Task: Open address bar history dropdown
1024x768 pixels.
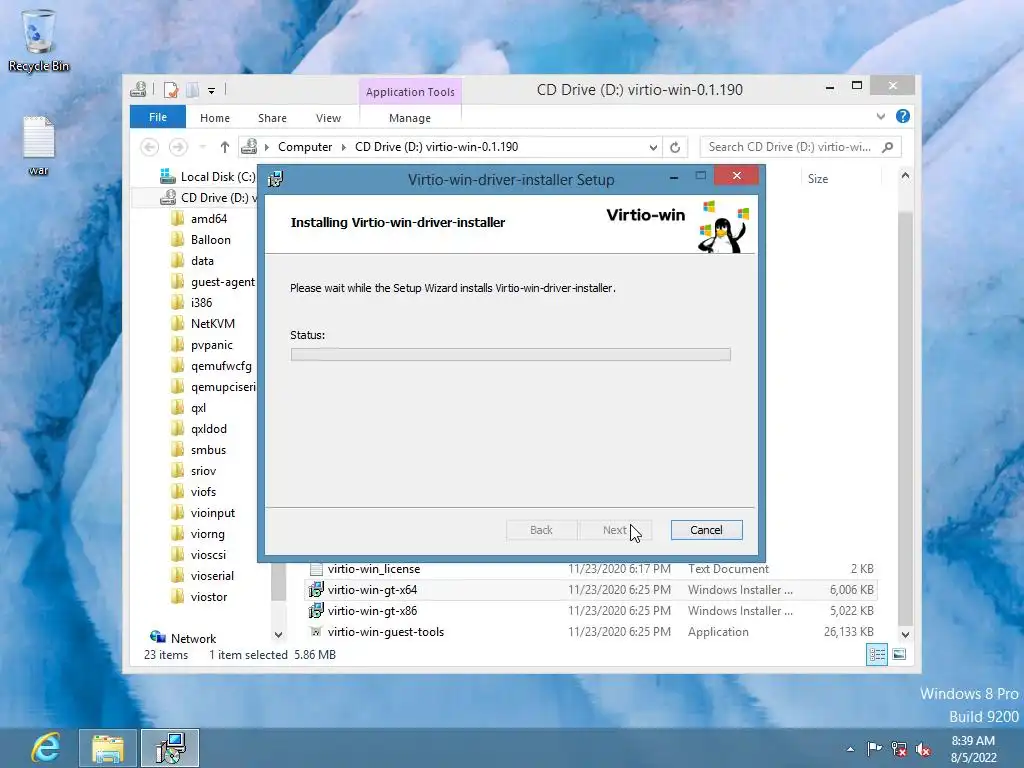Action: tap(653, 147)
